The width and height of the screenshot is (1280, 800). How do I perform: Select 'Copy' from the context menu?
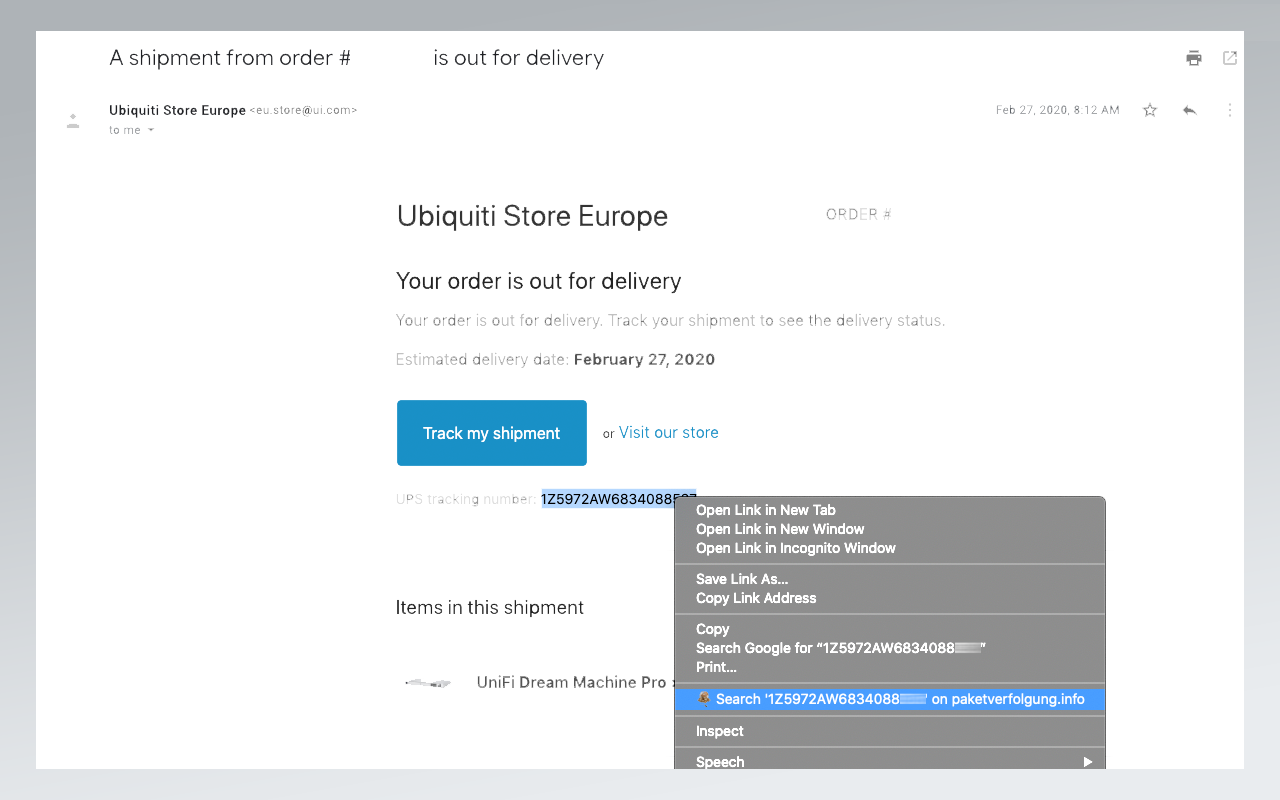coord(712,629)
